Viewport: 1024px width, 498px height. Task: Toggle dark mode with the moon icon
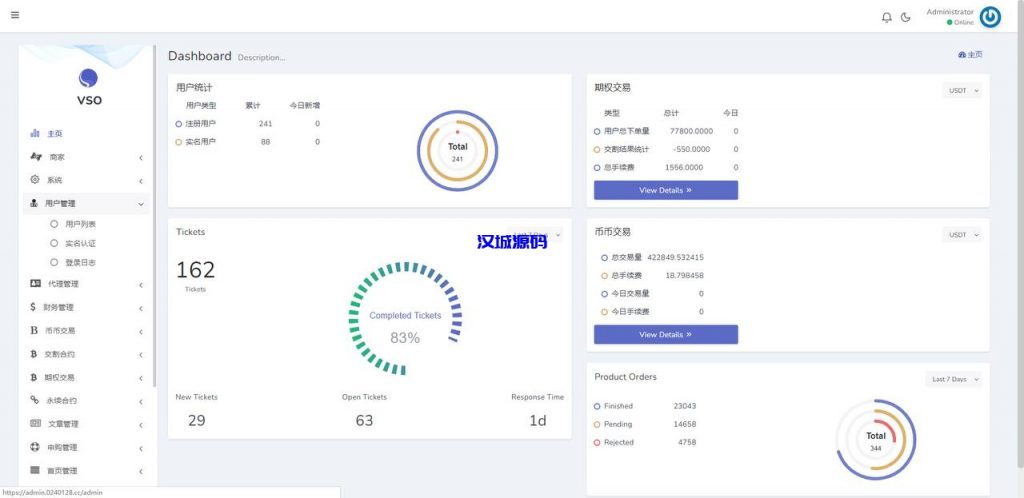(905, 18)
